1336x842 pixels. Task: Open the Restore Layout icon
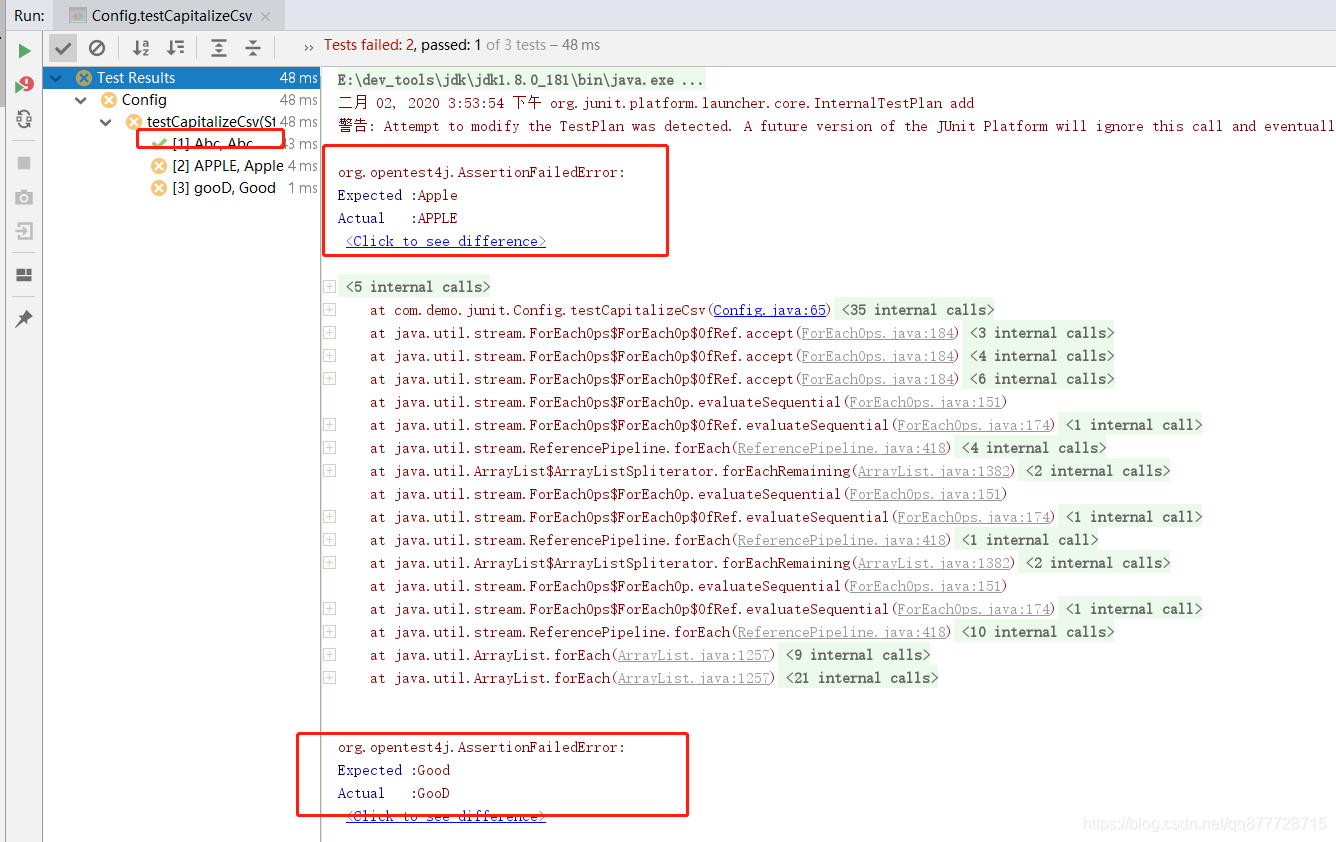pos(24,275)
